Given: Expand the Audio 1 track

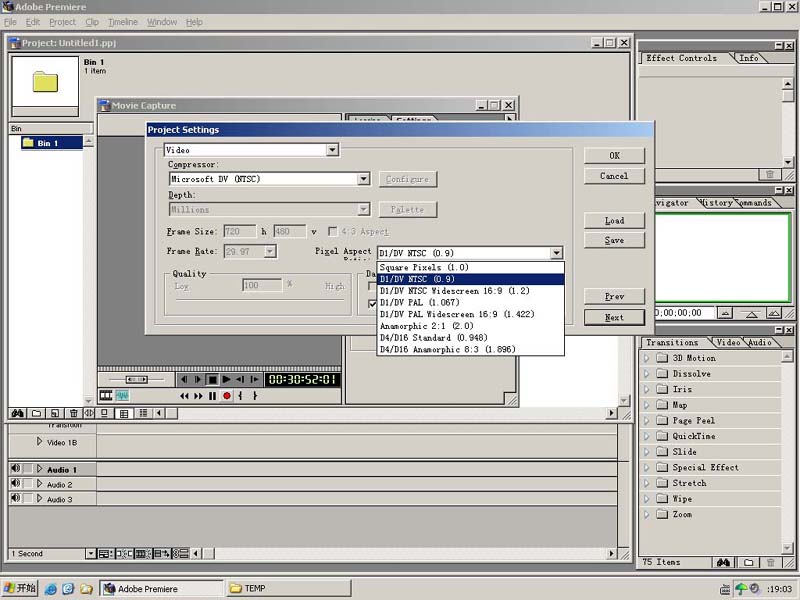Looking at the screenshot, I should pyautogui.click(x=39, y=469).
